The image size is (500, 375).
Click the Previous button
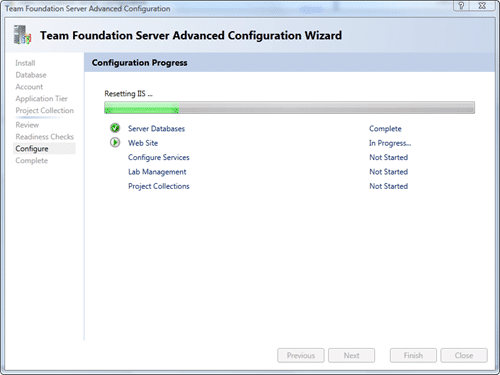coord(301,355)
